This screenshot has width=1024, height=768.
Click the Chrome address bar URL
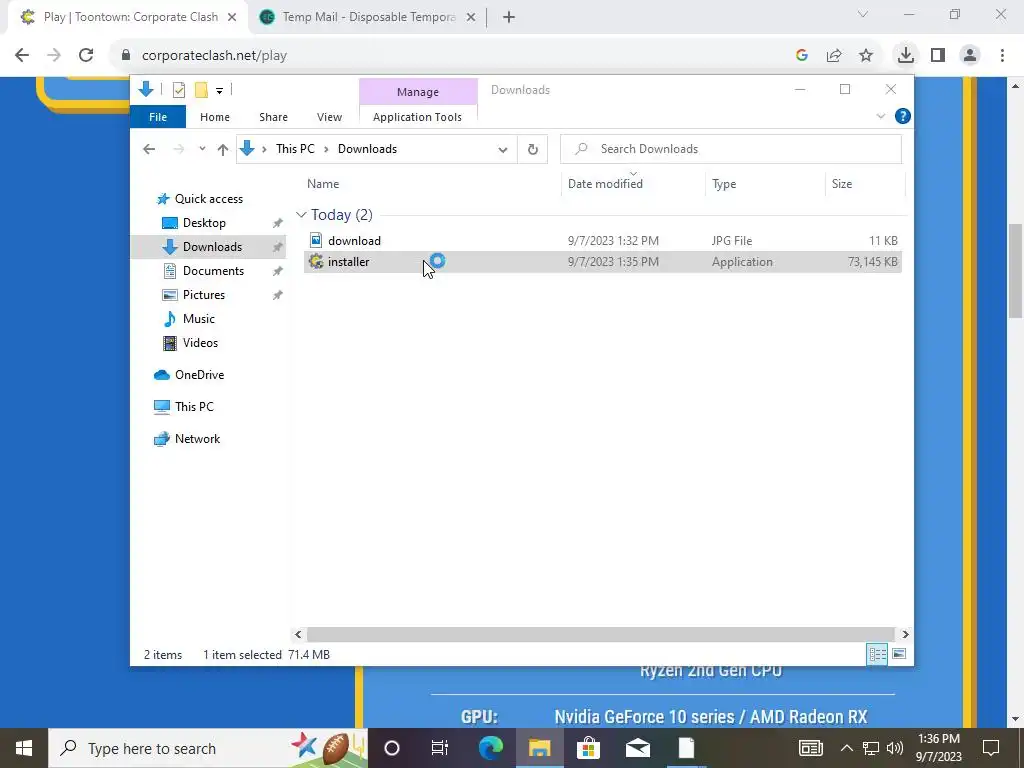pyautogui.click(x=214, y=56)
